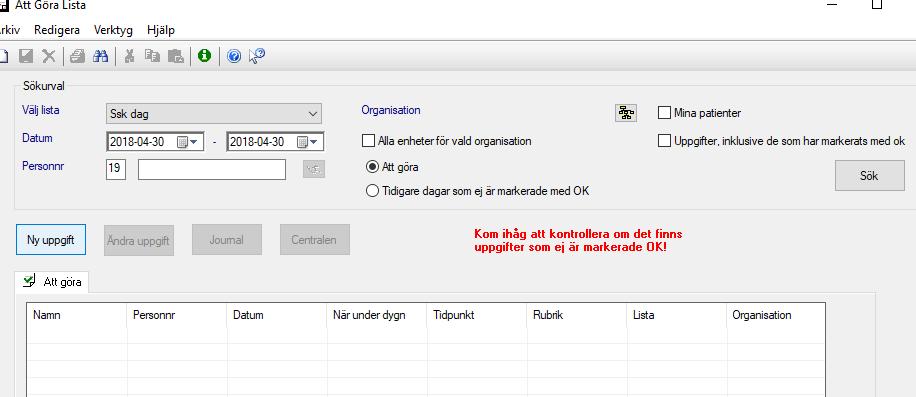This screenshot has height=397, width=916.
Task: Click the Personnr column header in table
Action: [x=177, y=315]
